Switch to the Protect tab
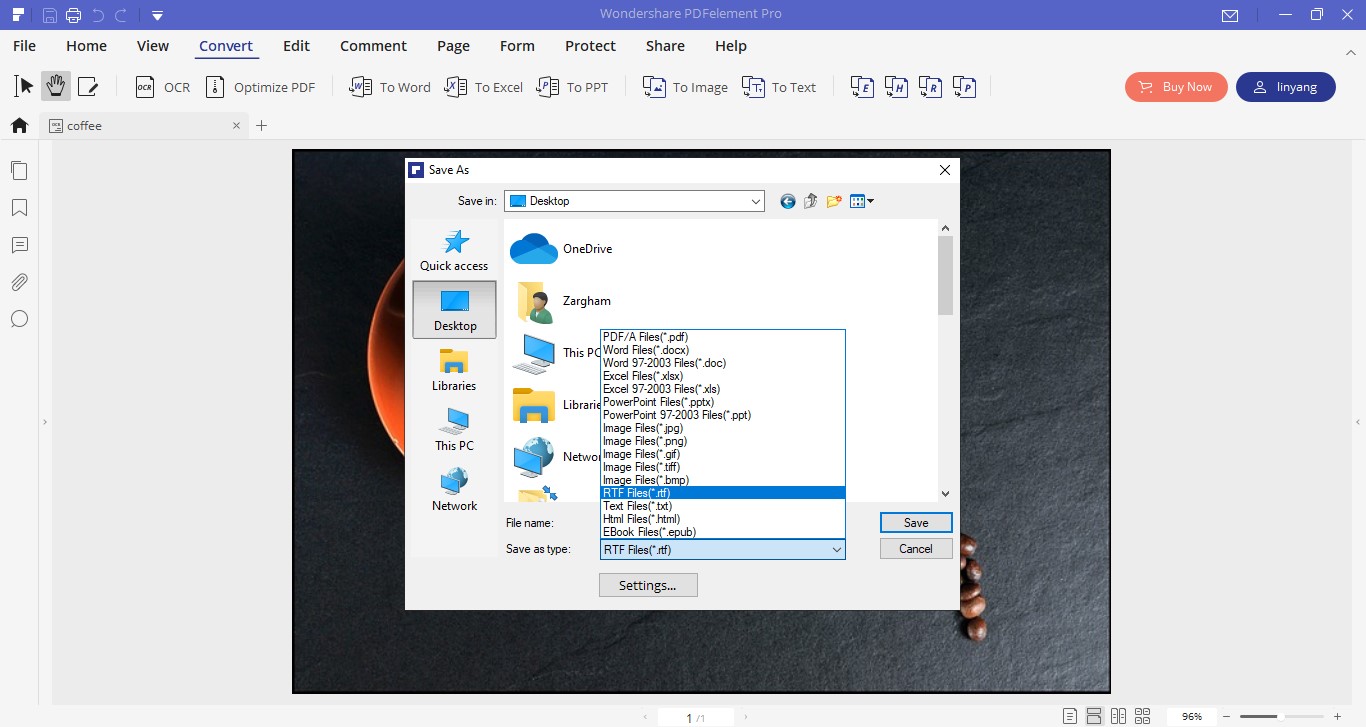The width and height of the screenshot is (1366, 727). point(590,46)
